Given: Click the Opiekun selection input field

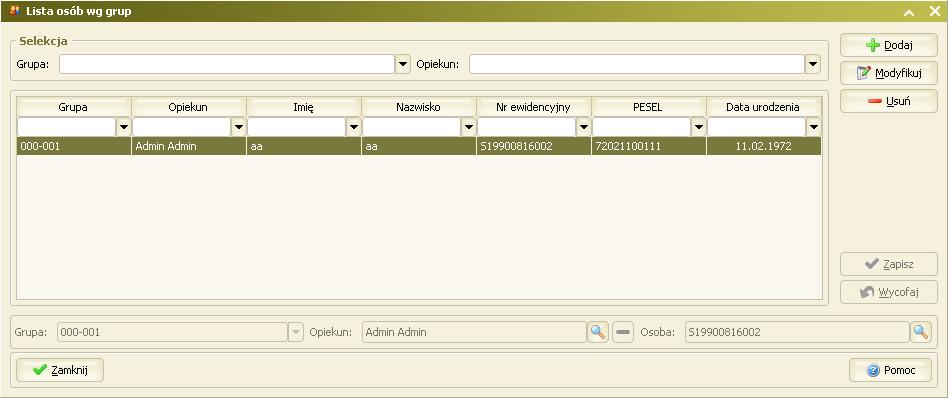Looking at the screenshot, I should pos(637,64).
